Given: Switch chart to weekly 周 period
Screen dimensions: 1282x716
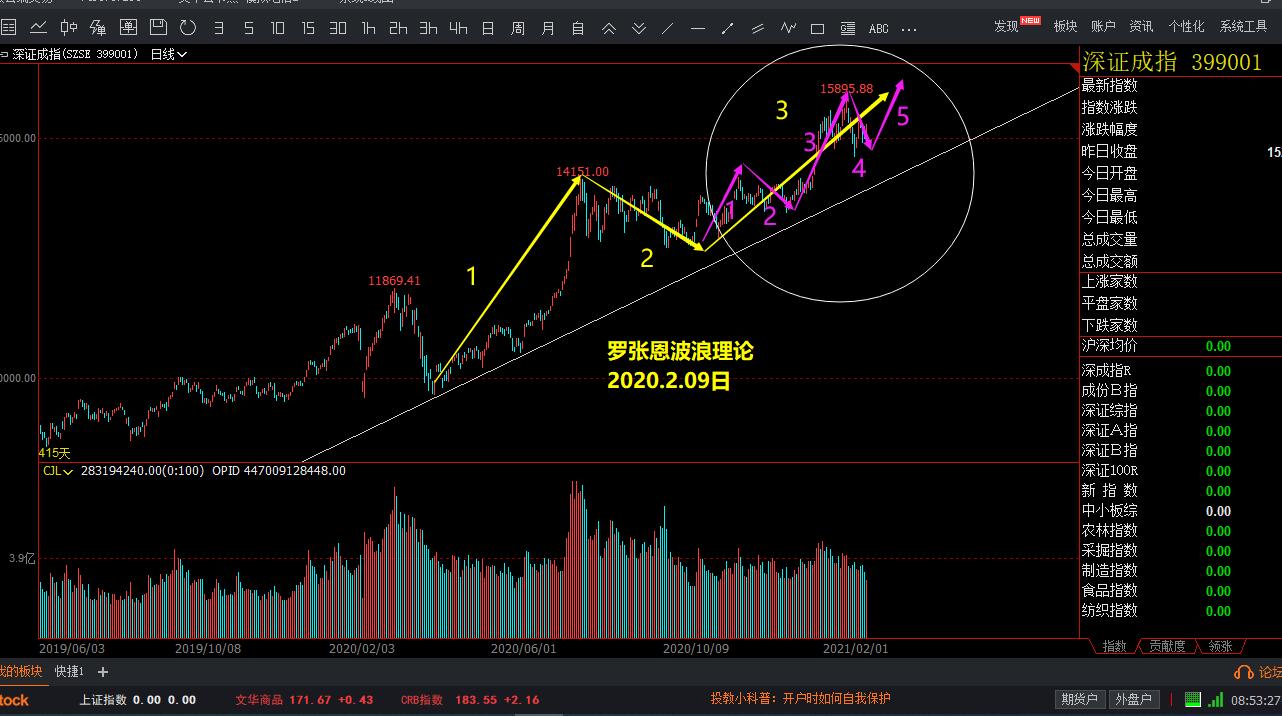Looking at the screenshot, I should coord(517,28).
